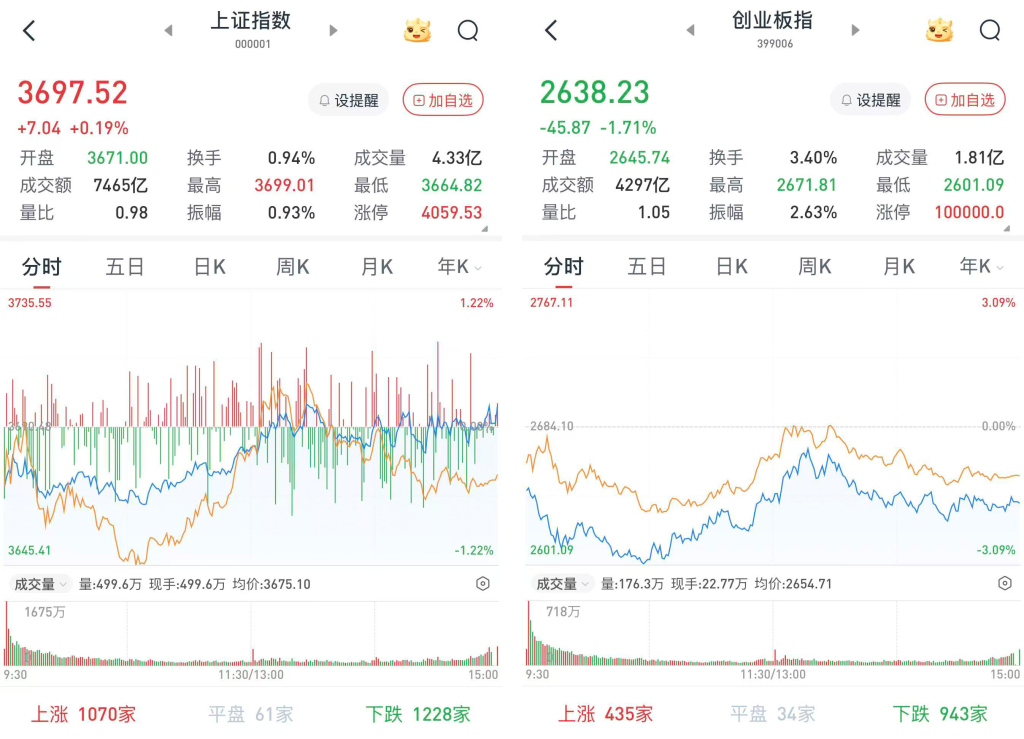Viewport: 1024px width, 739px height.
Task: Tap 上涨 435家 count
Action: point(605,714)
